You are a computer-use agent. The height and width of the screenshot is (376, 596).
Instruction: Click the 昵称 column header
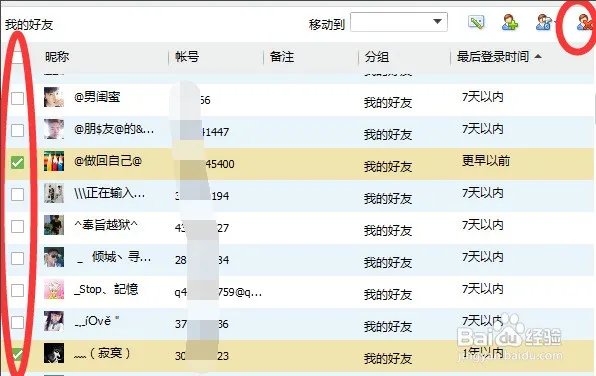[57, 57]
